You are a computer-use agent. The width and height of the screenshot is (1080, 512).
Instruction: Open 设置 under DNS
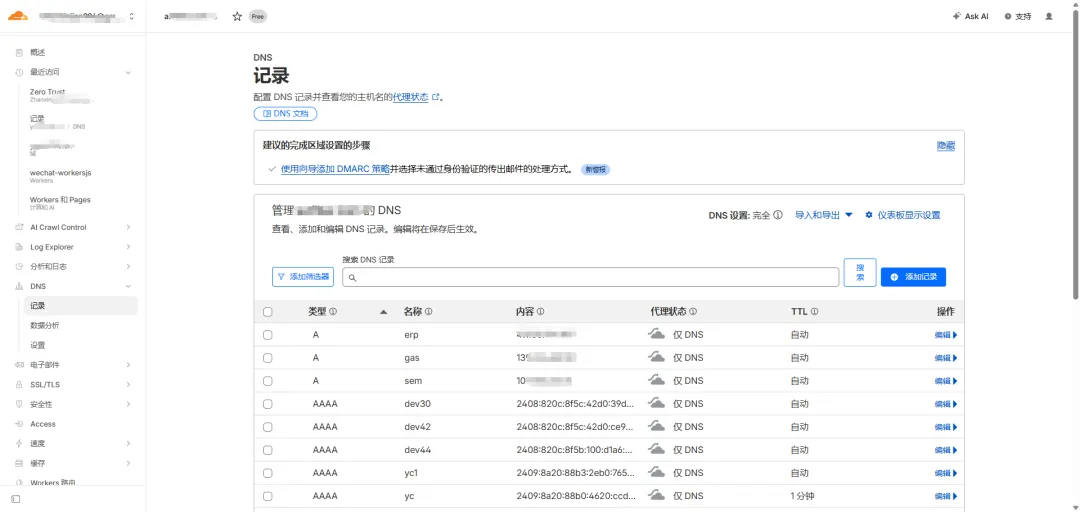pyautogui.click(x=37, y=345)
